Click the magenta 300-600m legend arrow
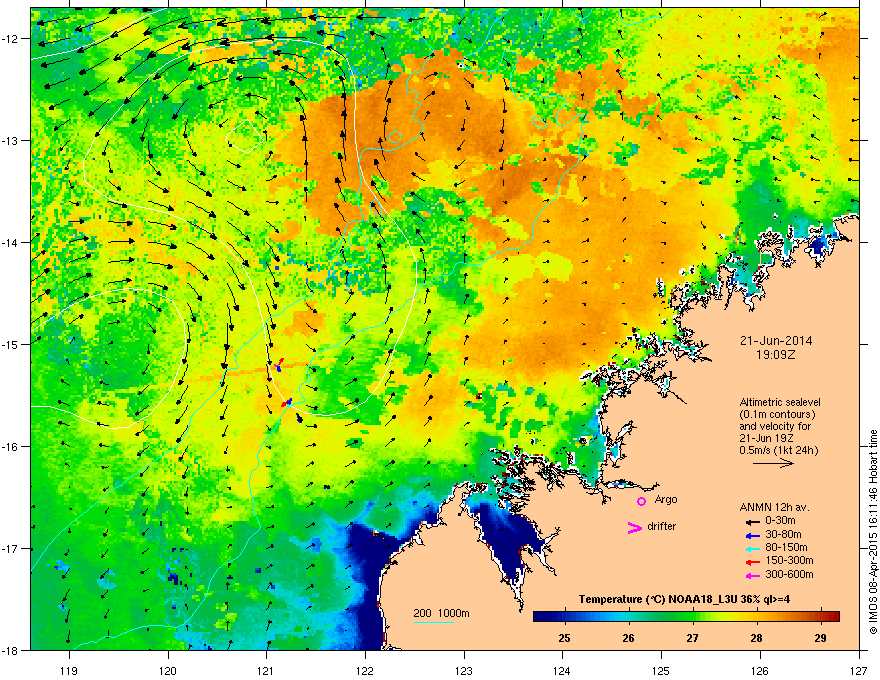Screen dimensions: 880x680 point(753,576)
